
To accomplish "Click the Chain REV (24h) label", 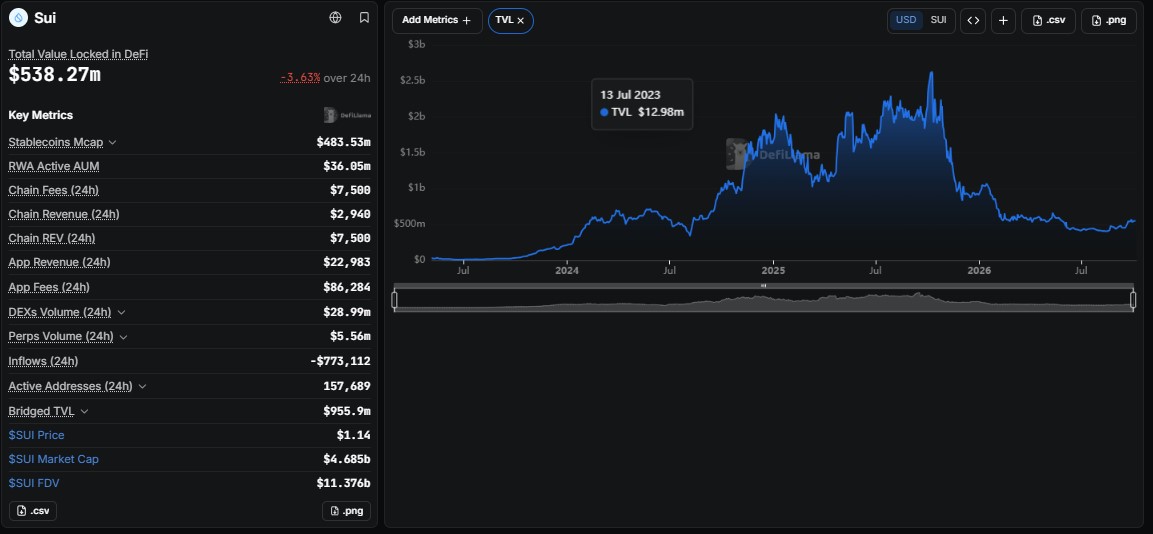I will pos(52,238).
